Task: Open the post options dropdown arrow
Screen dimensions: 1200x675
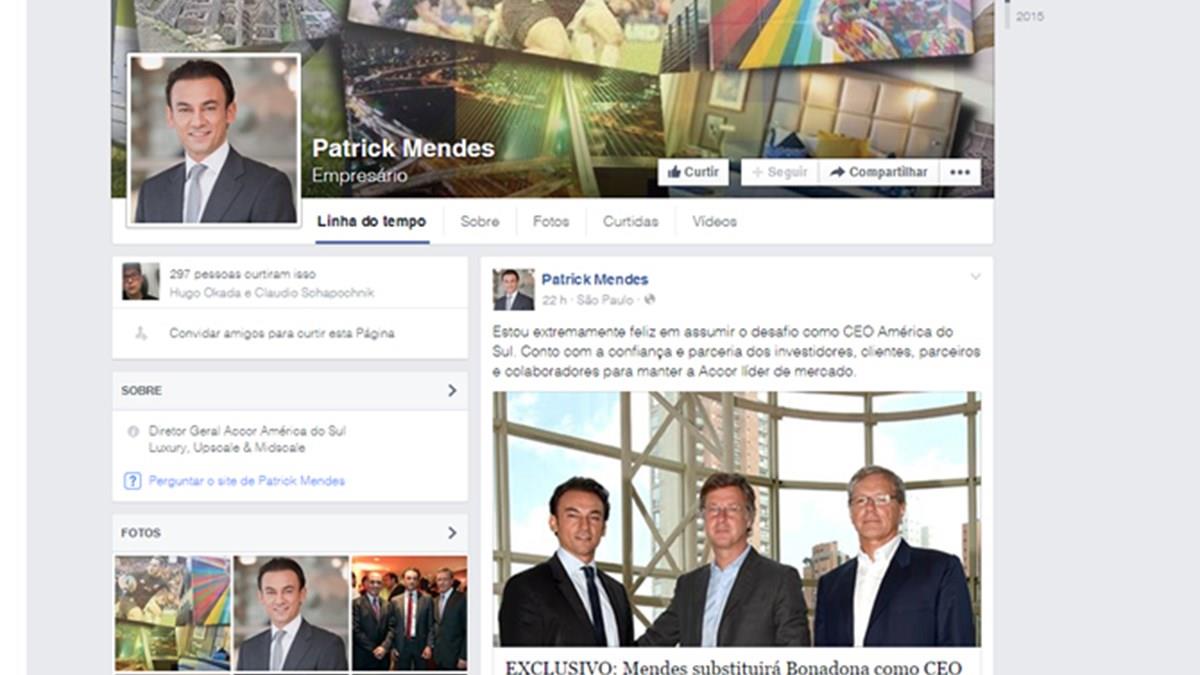Action: tap(975, 276)
